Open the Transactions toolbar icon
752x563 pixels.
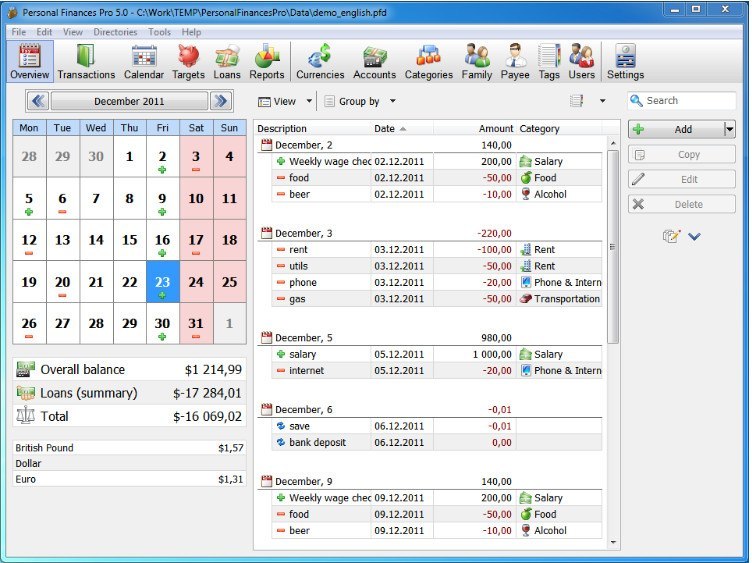86,61
